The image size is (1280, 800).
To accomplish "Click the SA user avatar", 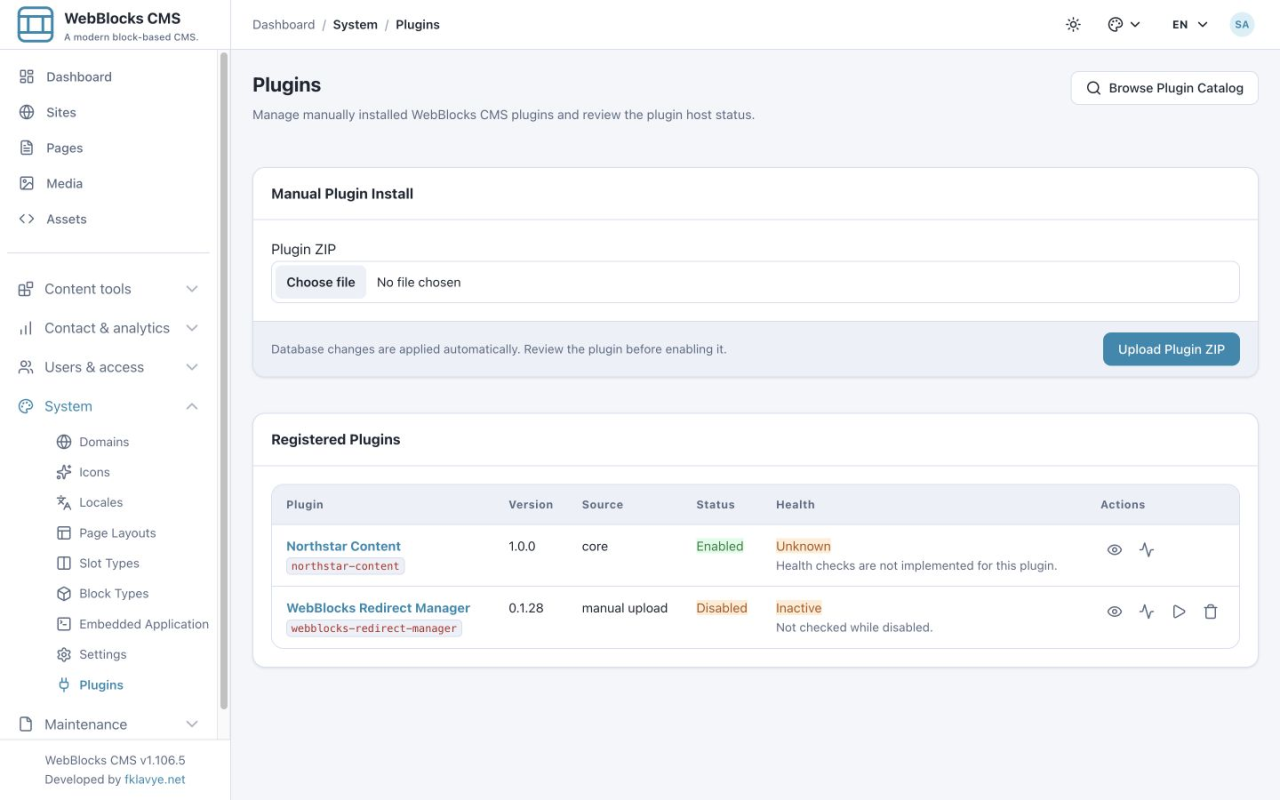I will [1242, 25].
